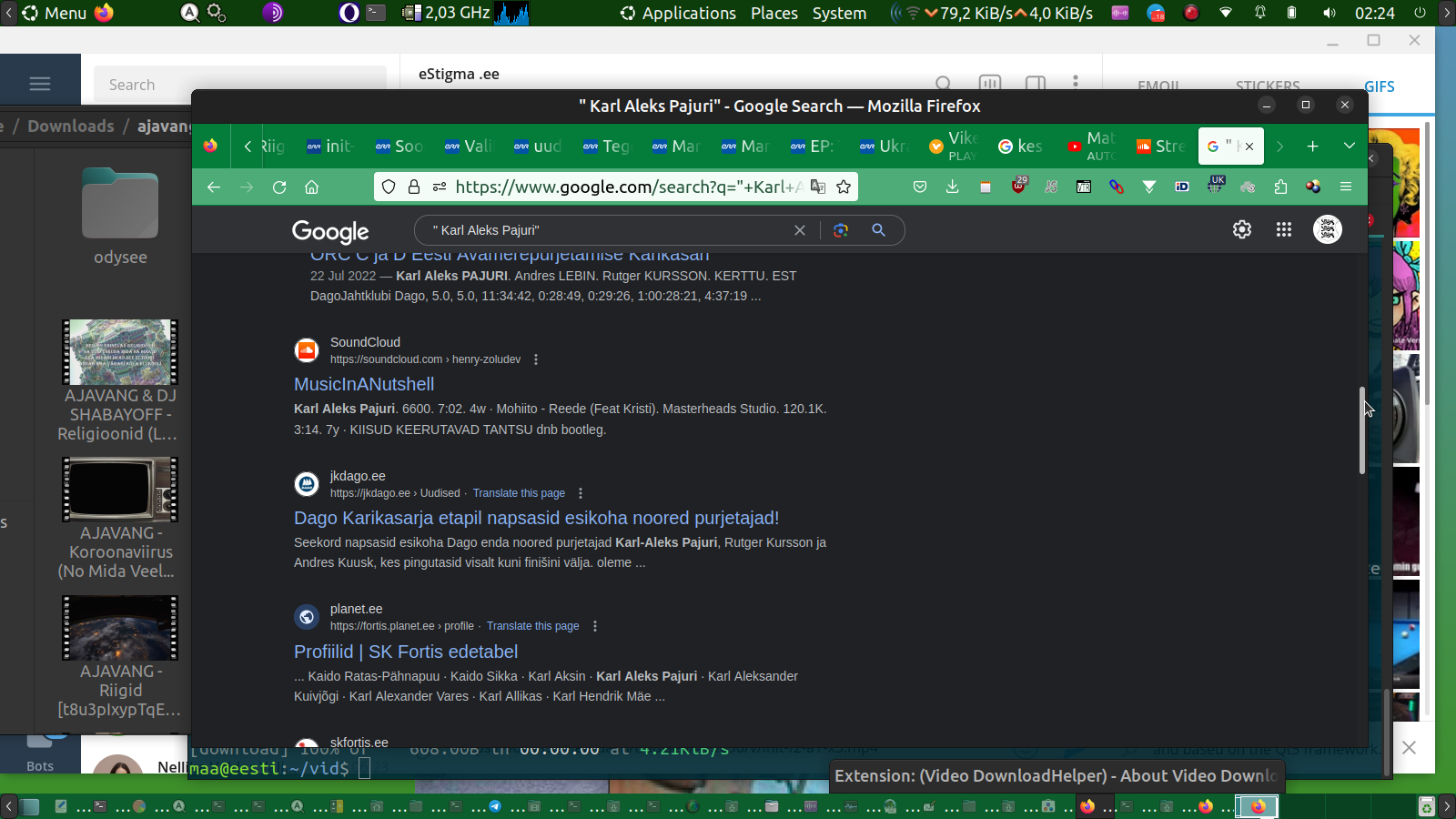Image resolution: width=1456 pixels, height=819 pixels.
Task: Clear the Google search box
Action: (x=800, y=230)
